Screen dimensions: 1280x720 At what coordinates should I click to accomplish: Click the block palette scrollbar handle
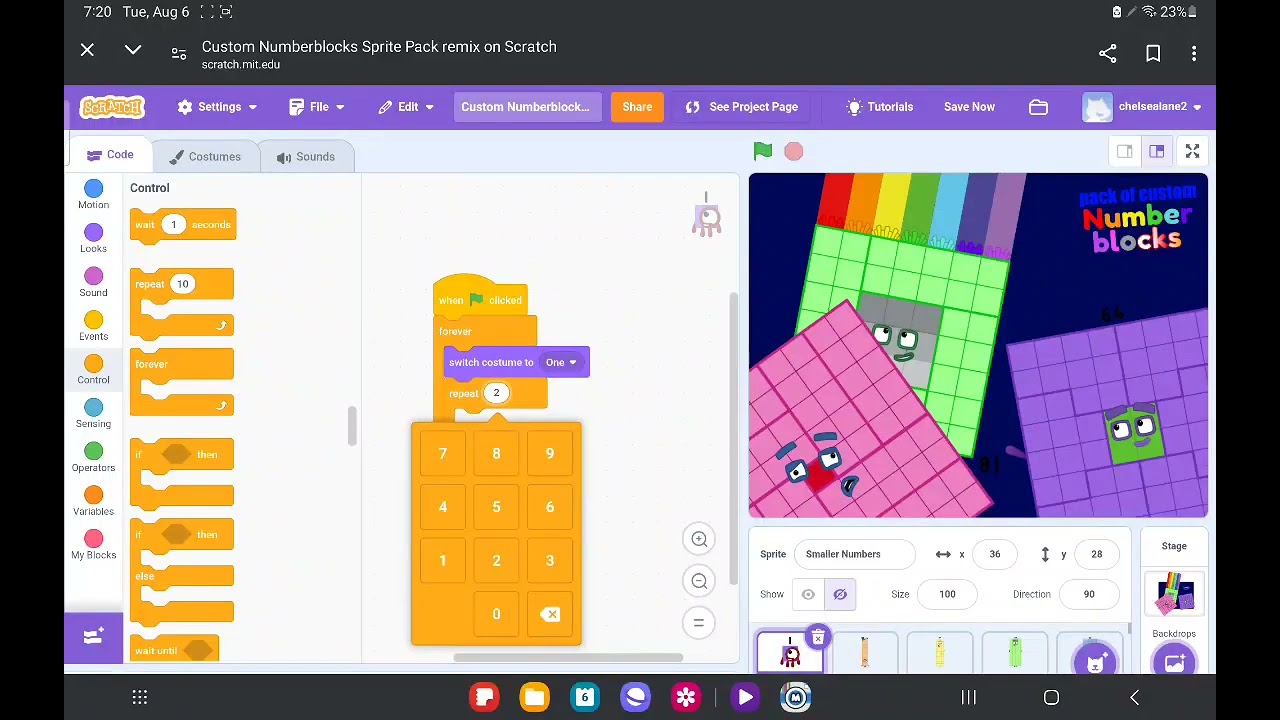click(x=351, y=426)
